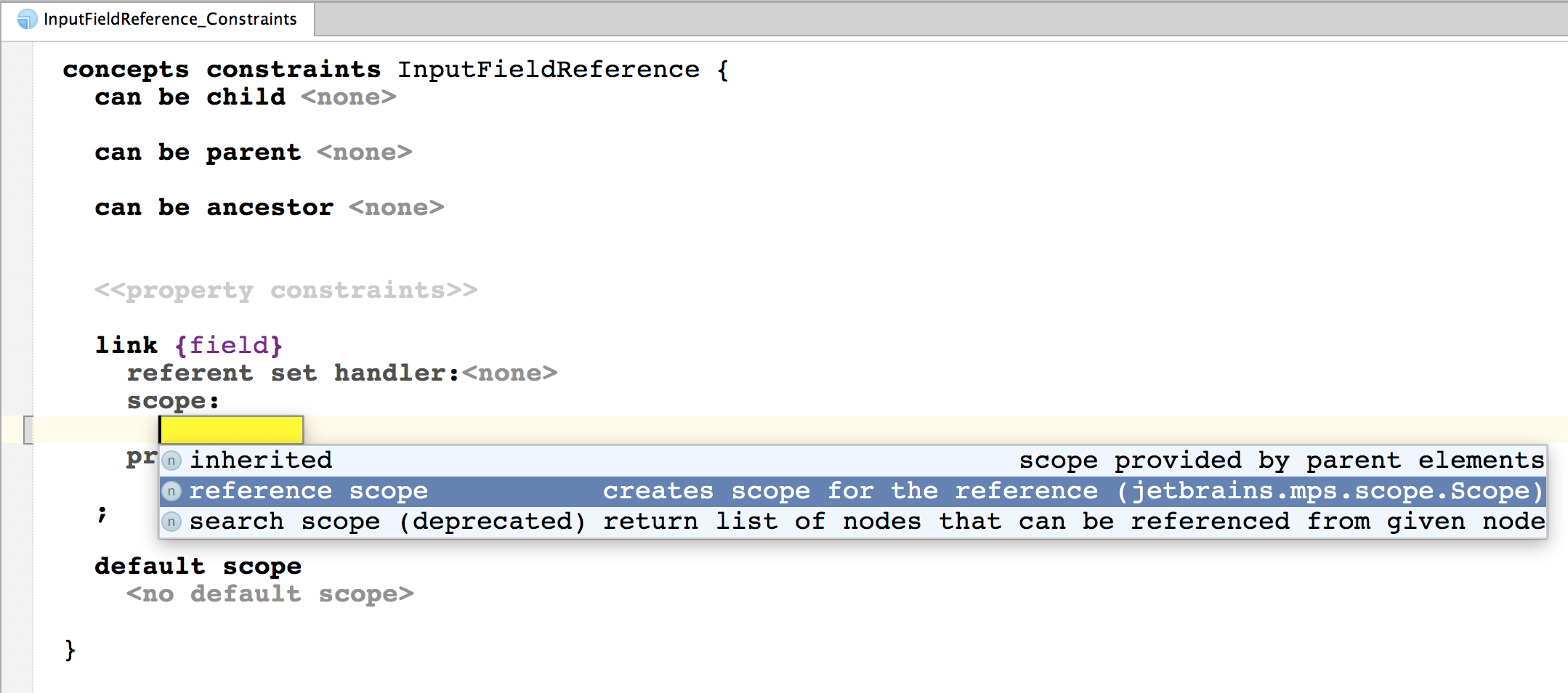
Task: Click the InputFieldReference concept name
Action: pyautogui.click(x=549, y=70)
